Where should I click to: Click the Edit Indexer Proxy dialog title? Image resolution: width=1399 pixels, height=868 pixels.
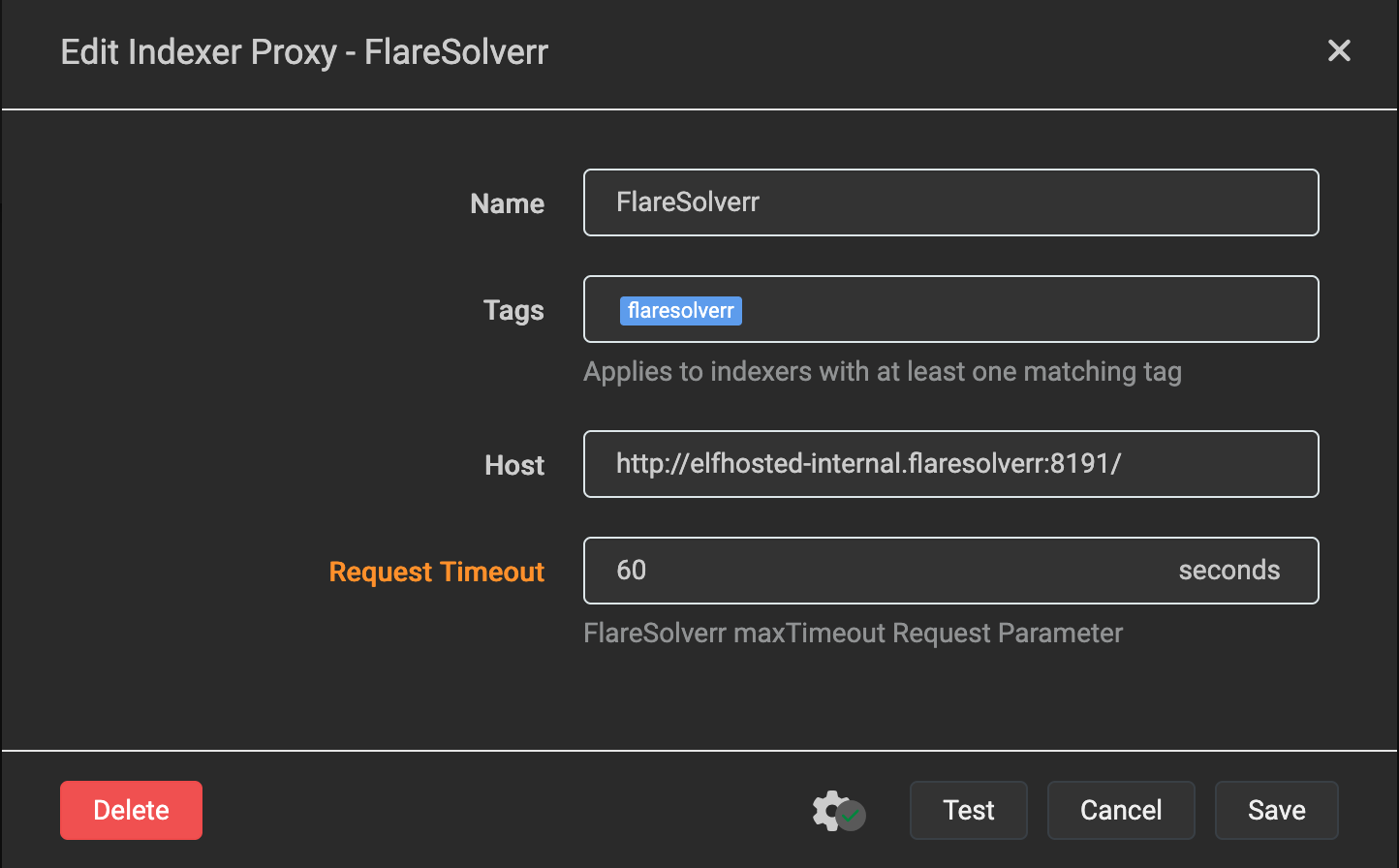(304, 51)
